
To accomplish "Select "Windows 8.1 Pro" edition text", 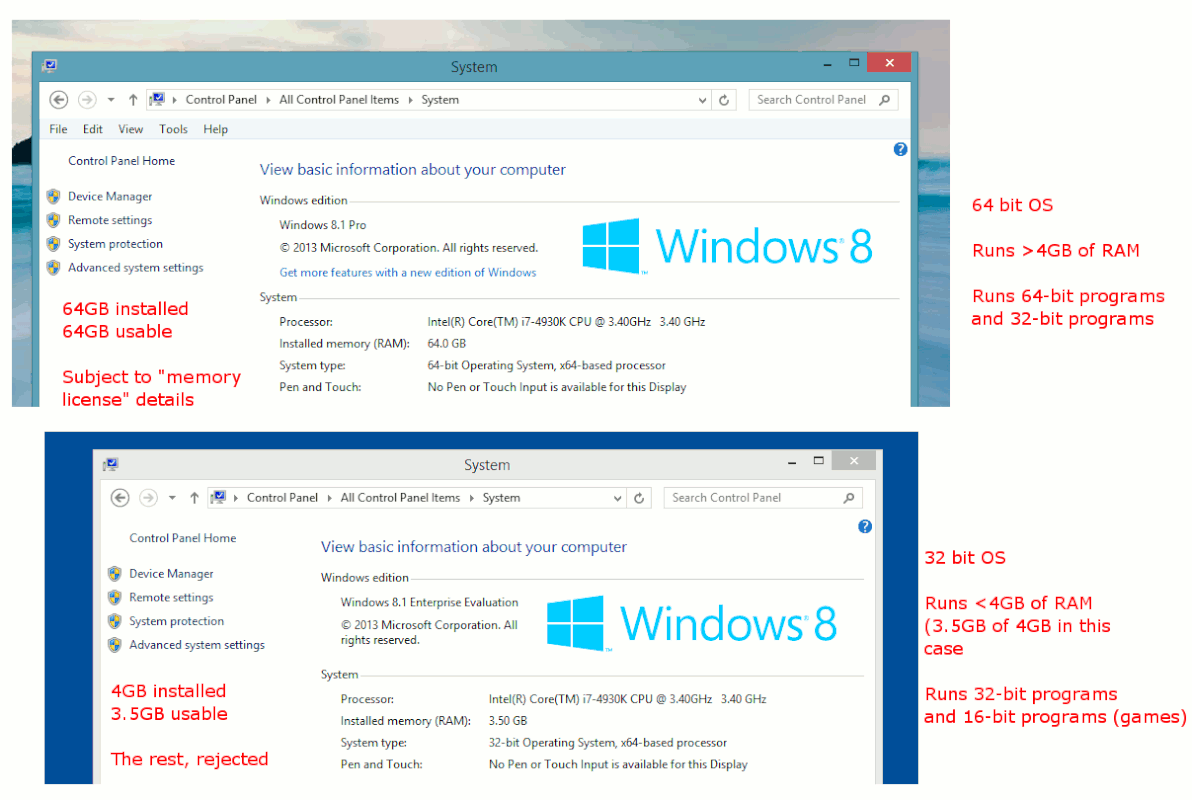I will (x=322, y=224).
